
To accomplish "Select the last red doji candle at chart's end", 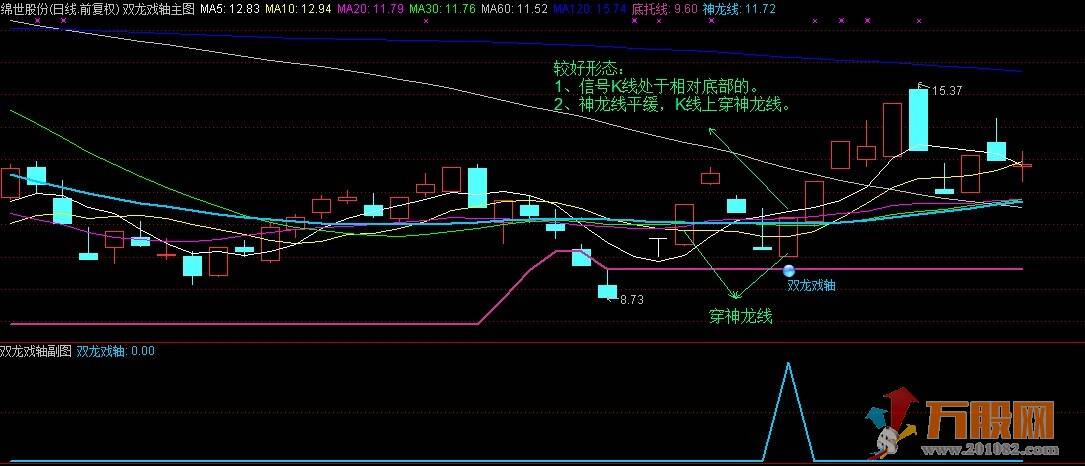I will point(1023,165).
